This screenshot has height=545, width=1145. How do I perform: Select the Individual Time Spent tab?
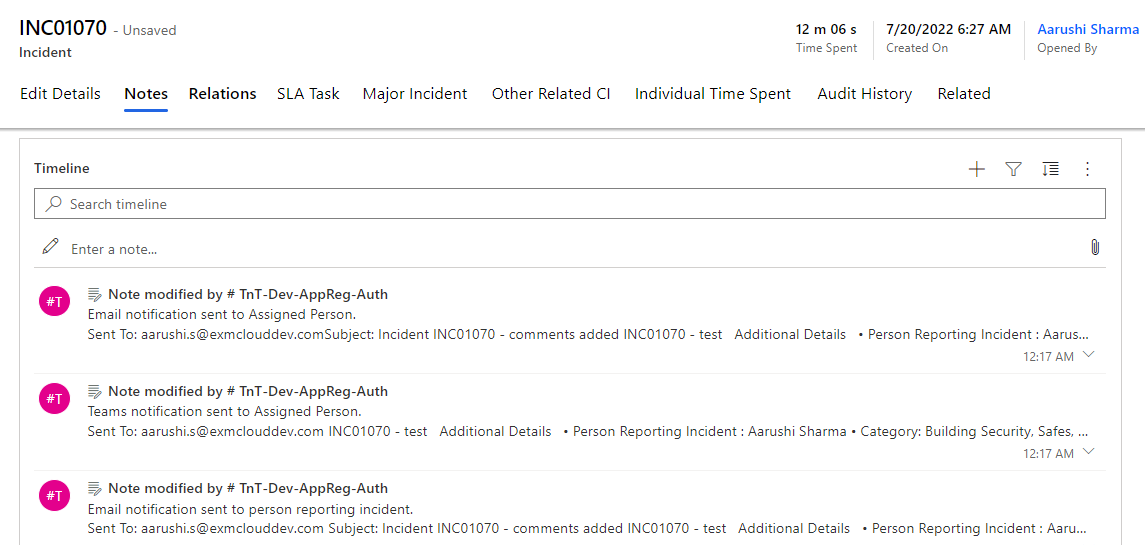[x=713, y=94]
